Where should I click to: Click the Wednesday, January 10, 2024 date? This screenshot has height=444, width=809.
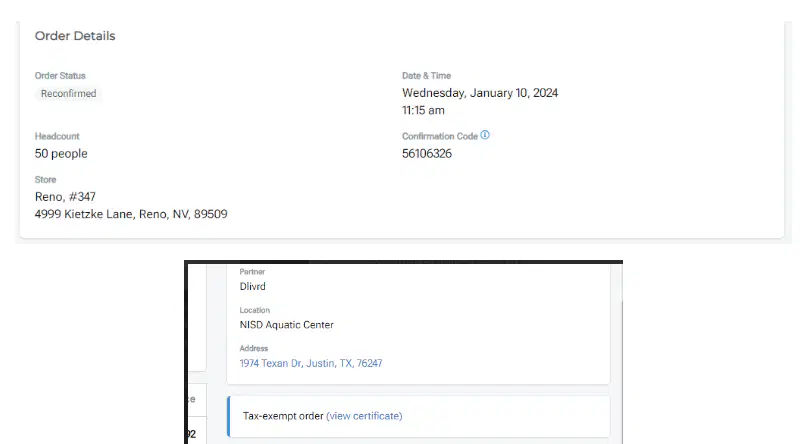(480, 93)
